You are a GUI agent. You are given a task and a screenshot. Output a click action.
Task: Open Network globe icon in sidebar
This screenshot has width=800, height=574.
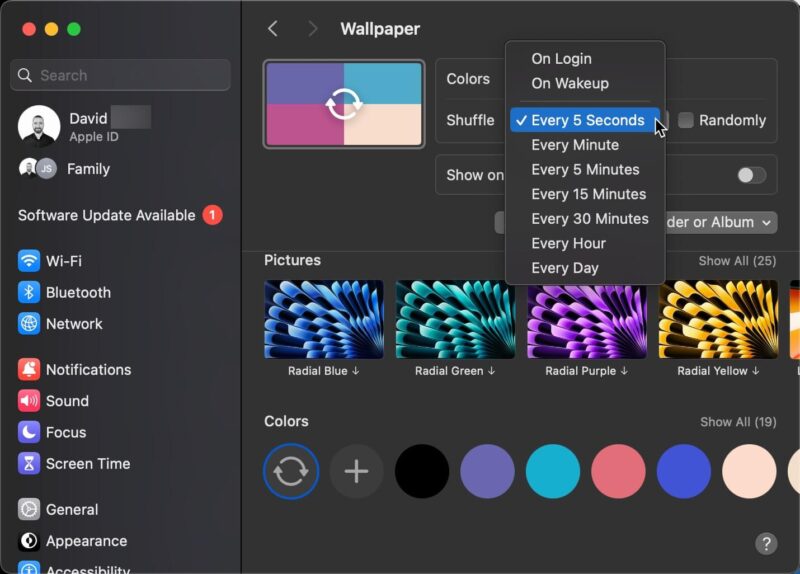29,323
